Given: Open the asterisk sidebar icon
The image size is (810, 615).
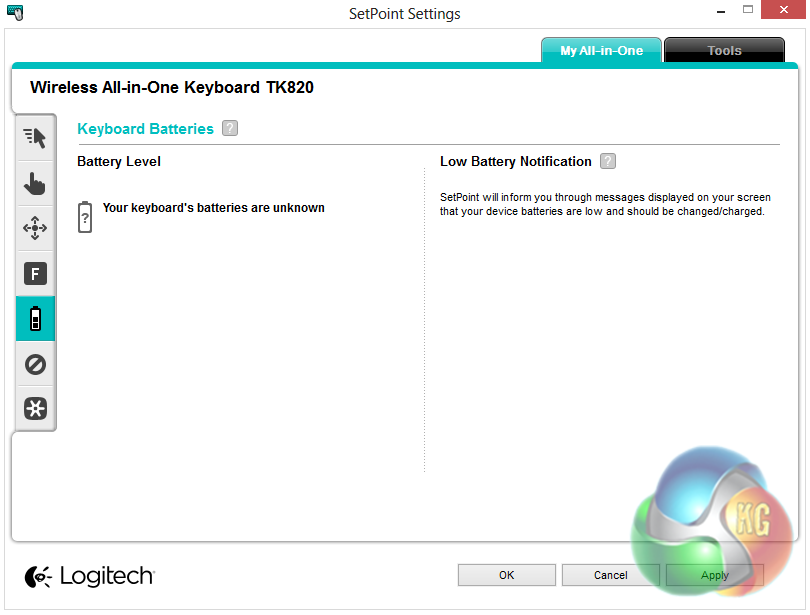Looking at the screenshot, I should point(35,408).
